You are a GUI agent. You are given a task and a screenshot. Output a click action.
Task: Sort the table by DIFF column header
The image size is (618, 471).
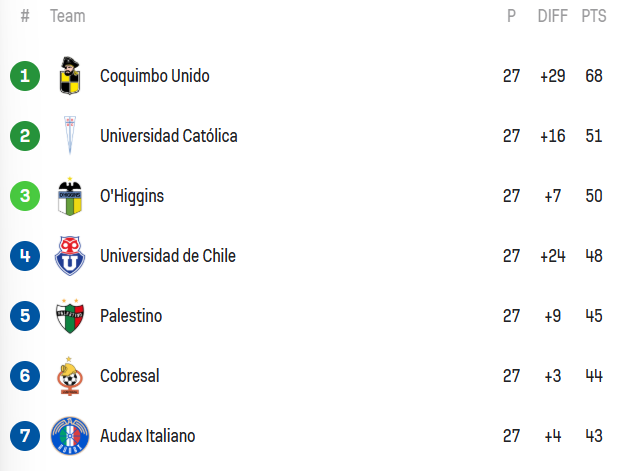click(552, 16)
